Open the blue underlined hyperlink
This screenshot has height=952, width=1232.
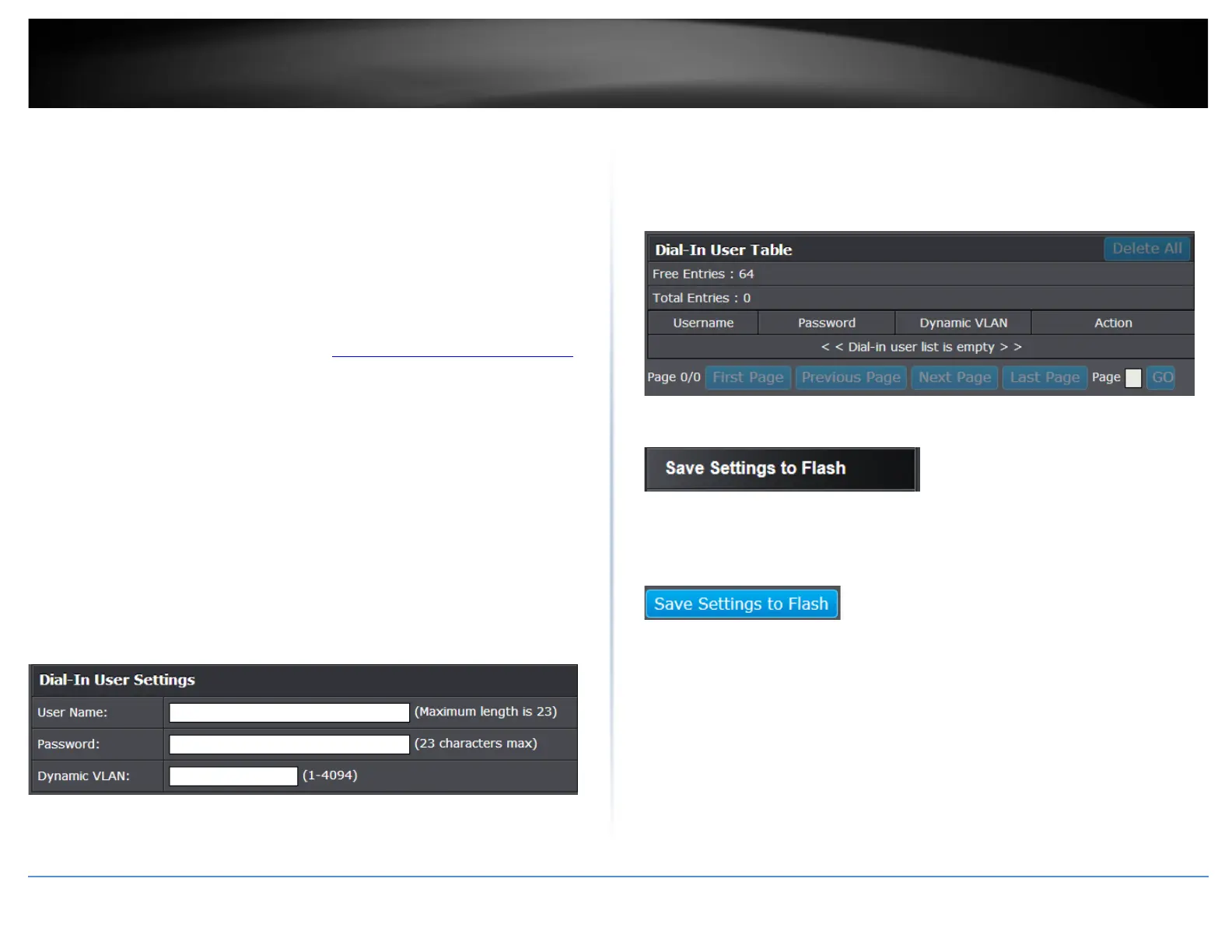[x=452, y=355]
